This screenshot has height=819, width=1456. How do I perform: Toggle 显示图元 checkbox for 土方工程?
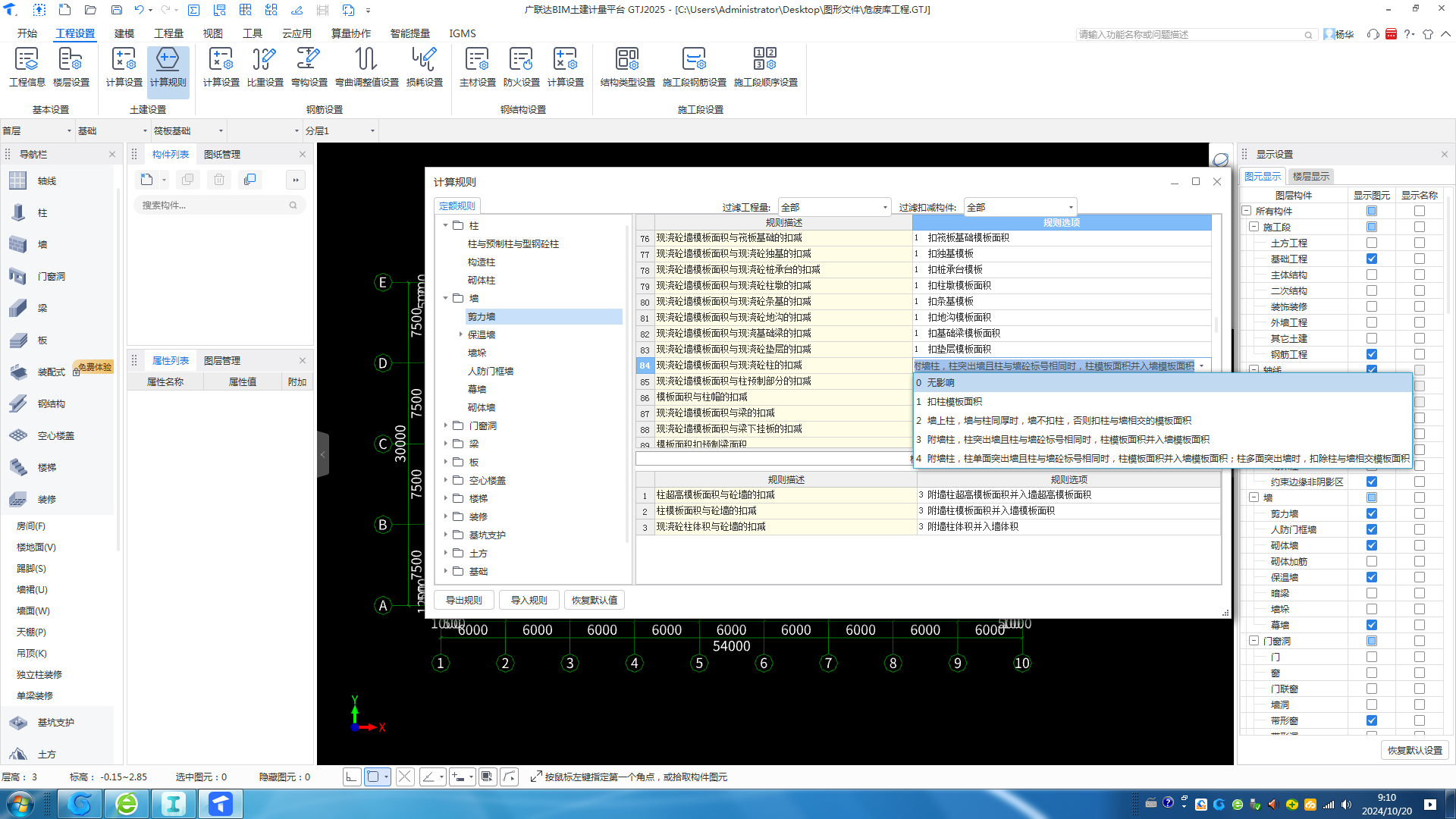point(1371,243)
